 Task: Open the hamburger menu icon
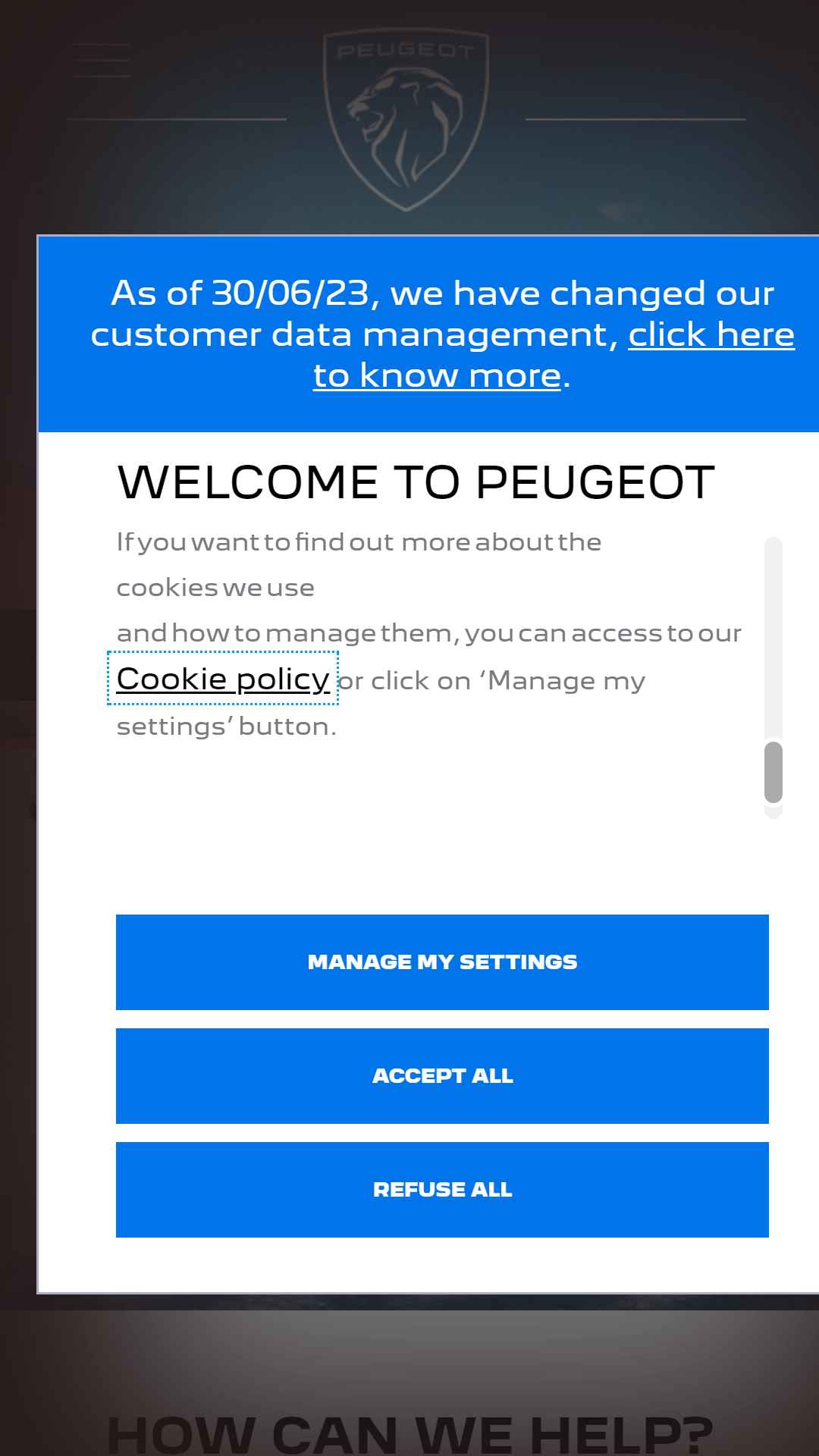[x=101, y=60]
